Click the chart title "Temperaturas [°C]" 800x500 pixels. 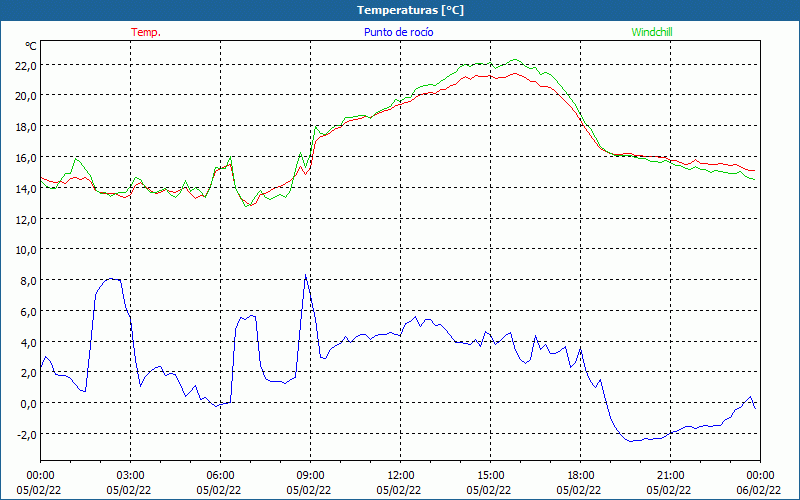(410, 10)
